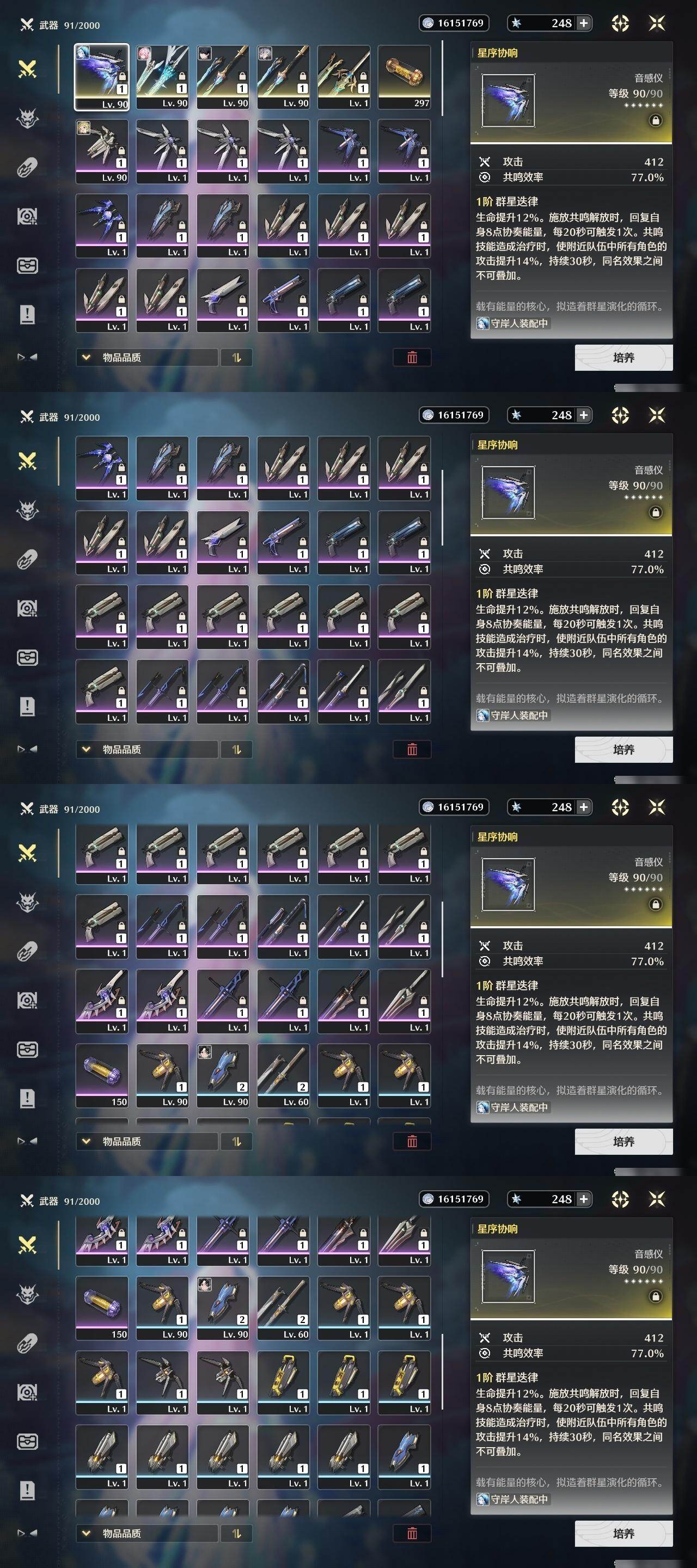Open the pill-shaped materials icon in topmost sidebar
Screen dimensions: 697x1568
(x=27, y=167)
